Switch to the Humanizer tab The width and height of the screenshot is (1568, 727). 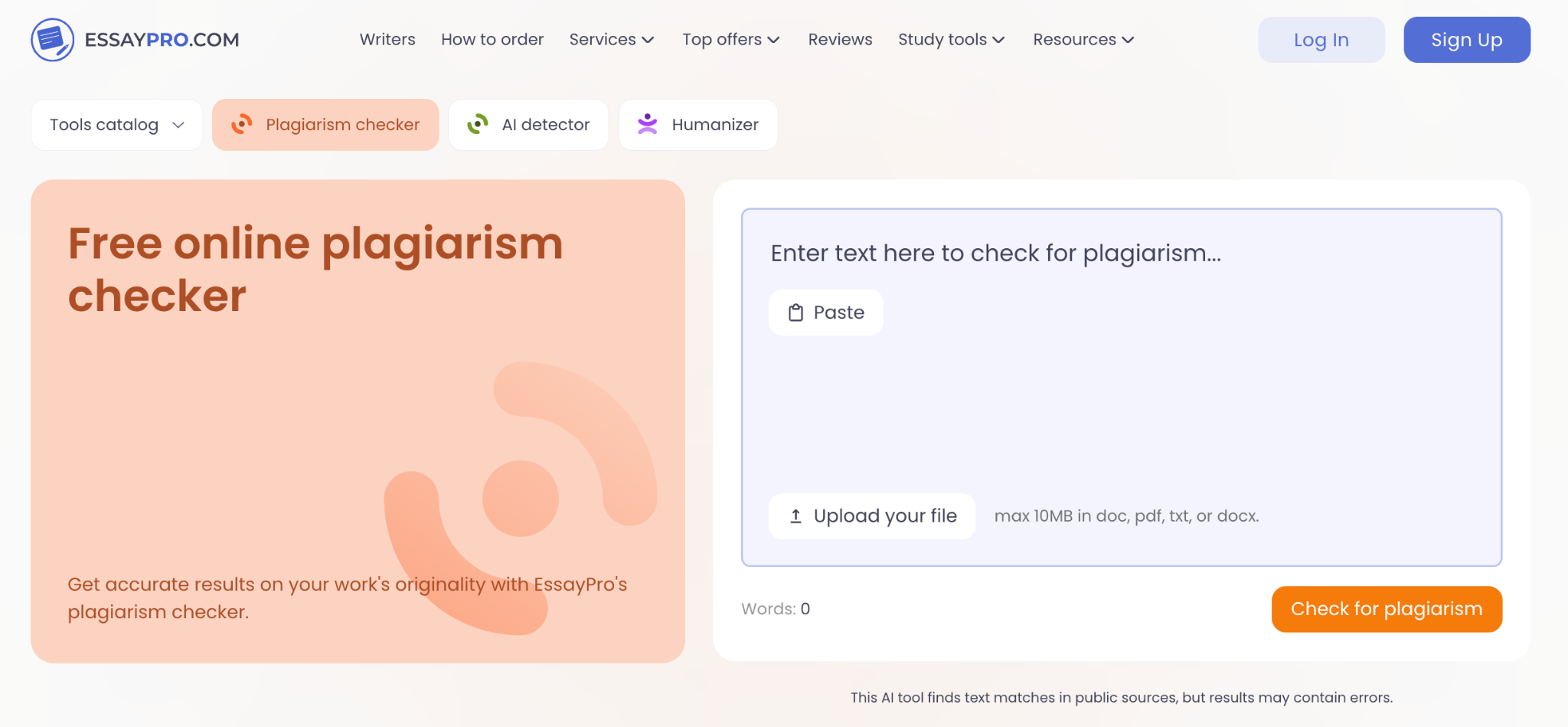[697, 124]
